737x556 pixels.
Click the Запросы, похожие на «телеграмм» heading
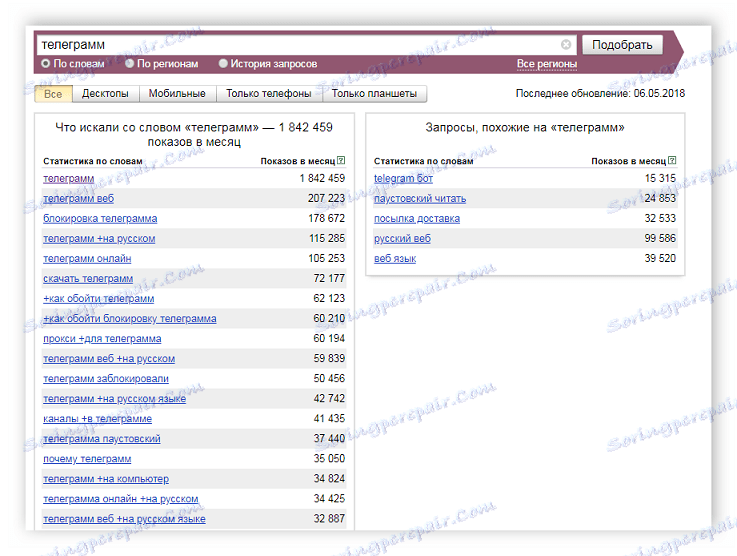525,127
